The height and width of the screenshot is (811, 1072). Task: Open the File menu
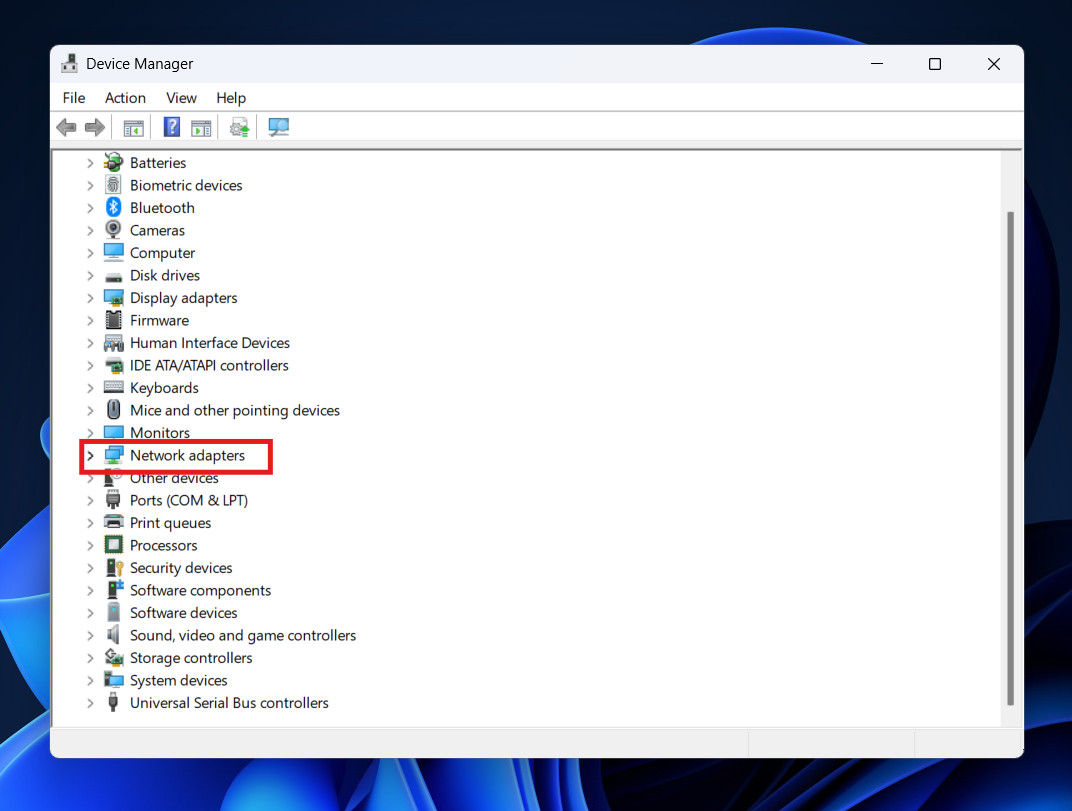click(74, 98)
